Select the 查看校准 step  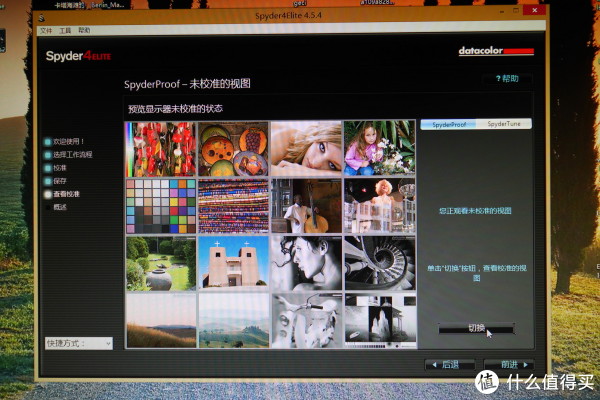pos(62,194)
